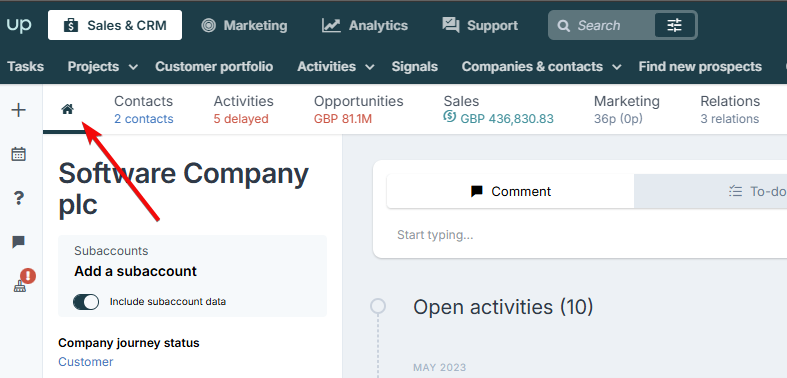787x378 pixels.
Task: Click the Software Company plc heading
Action: click(183, 190)
